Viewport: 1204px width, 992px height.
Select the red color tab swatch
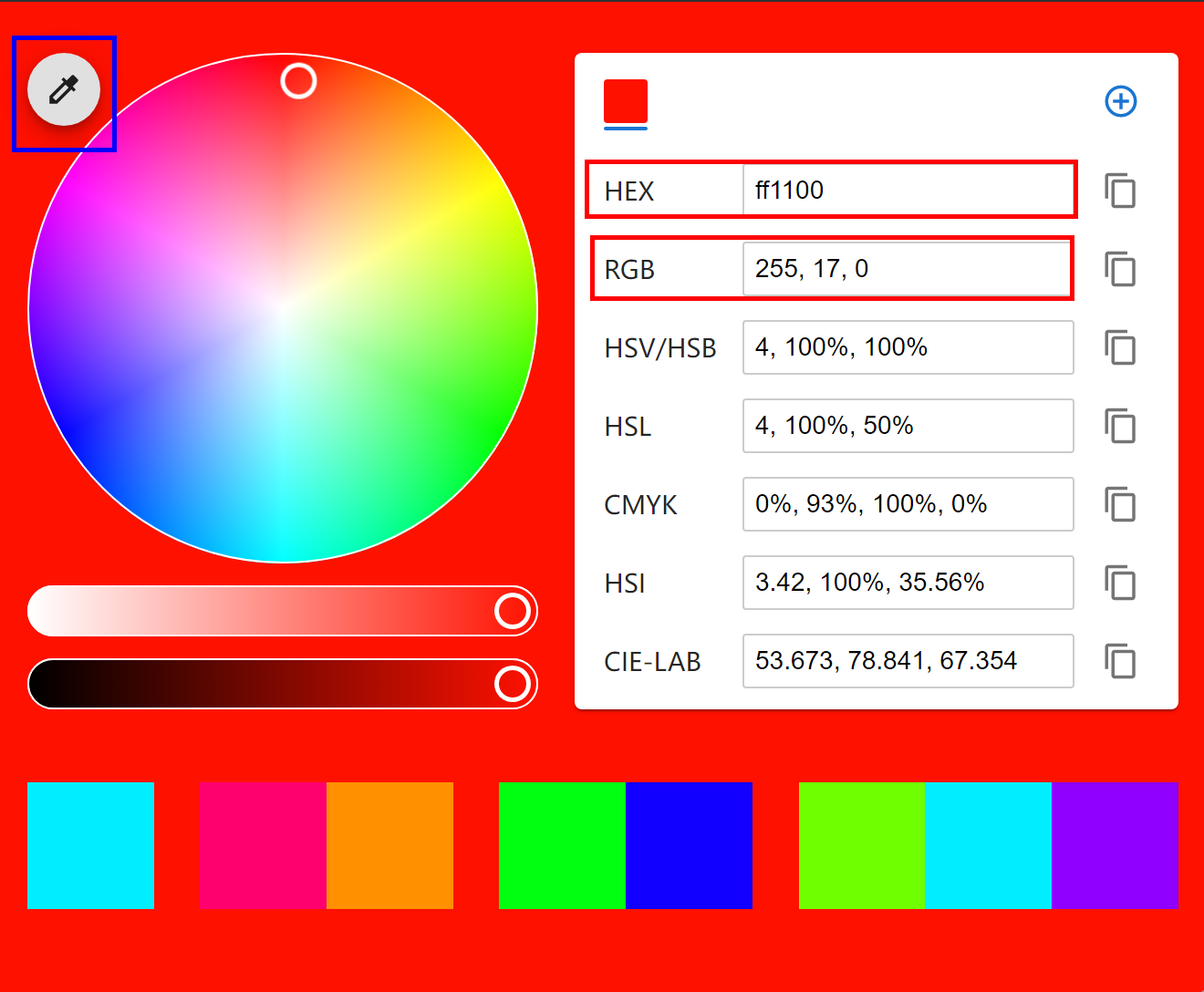click(x=626, y=101)
